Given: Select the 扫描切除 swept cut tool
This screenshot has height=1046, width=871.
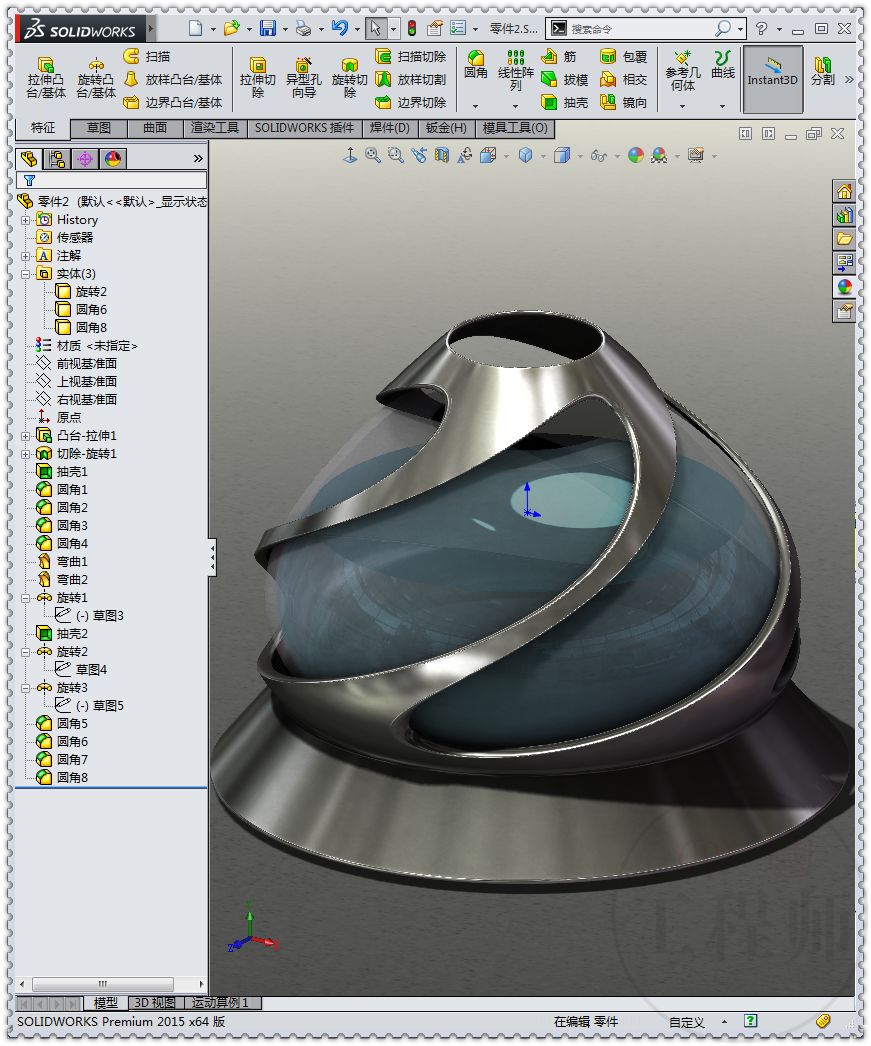Looking at the screenshot, I should tap(411, 57).
